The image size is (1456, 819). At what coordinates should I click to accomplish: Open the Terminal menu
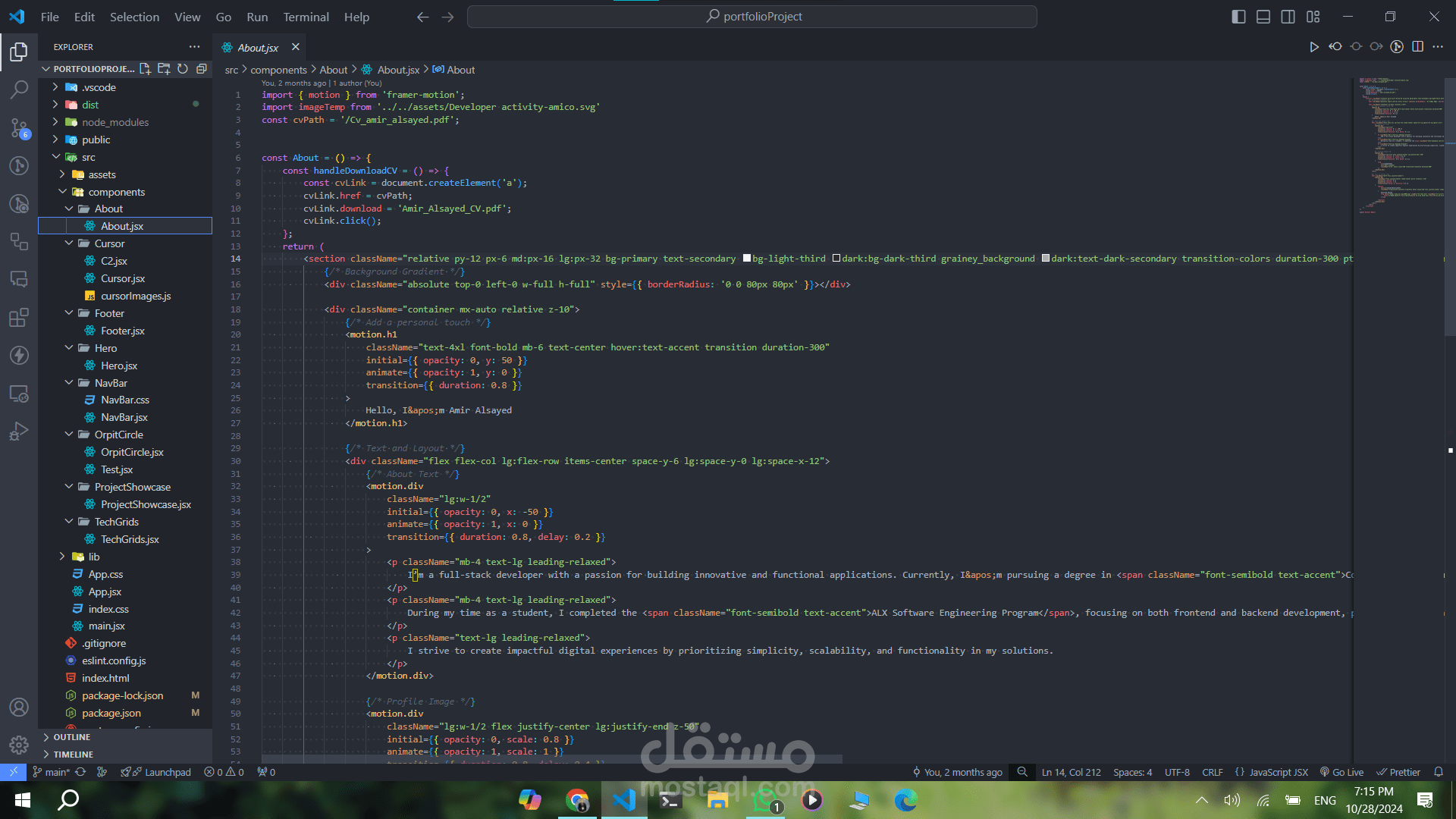(x=306, y=17)
